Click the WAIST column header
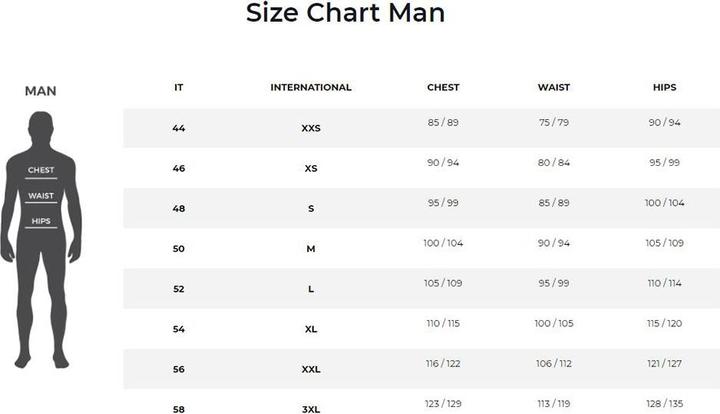 click(554, 87)
